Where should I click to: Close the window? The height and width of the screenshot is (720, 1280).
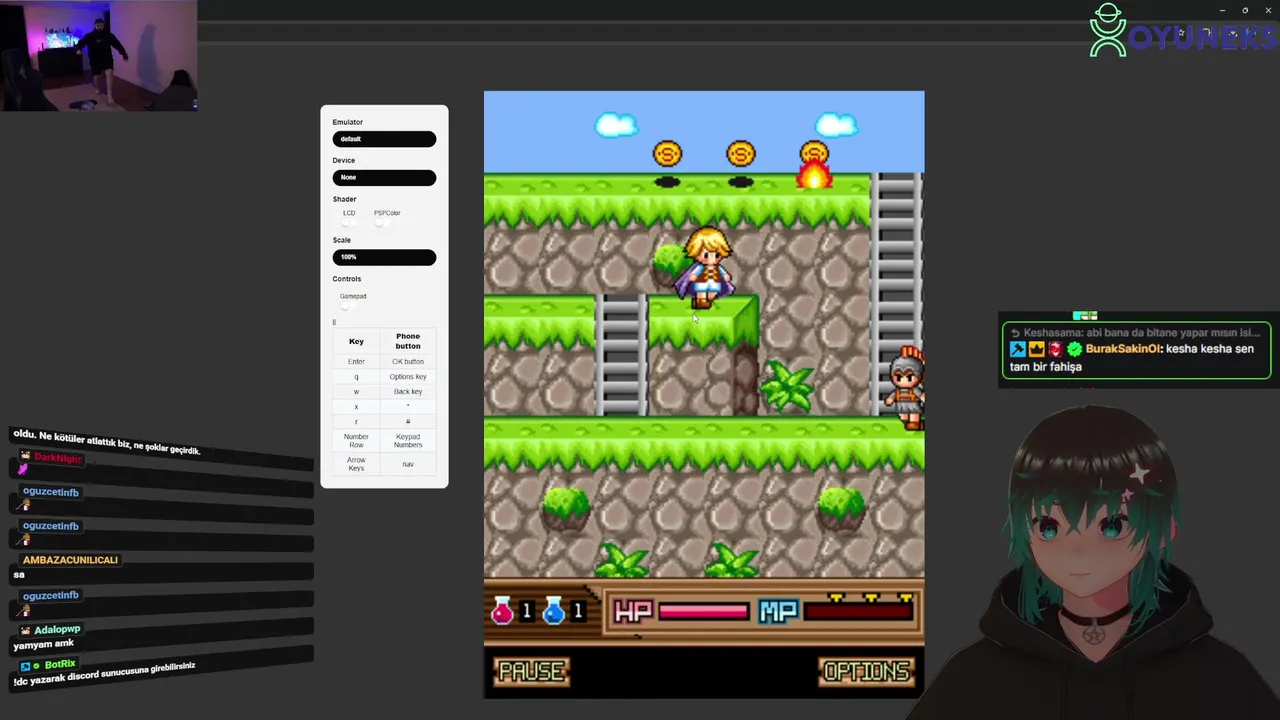[1268, 10]
